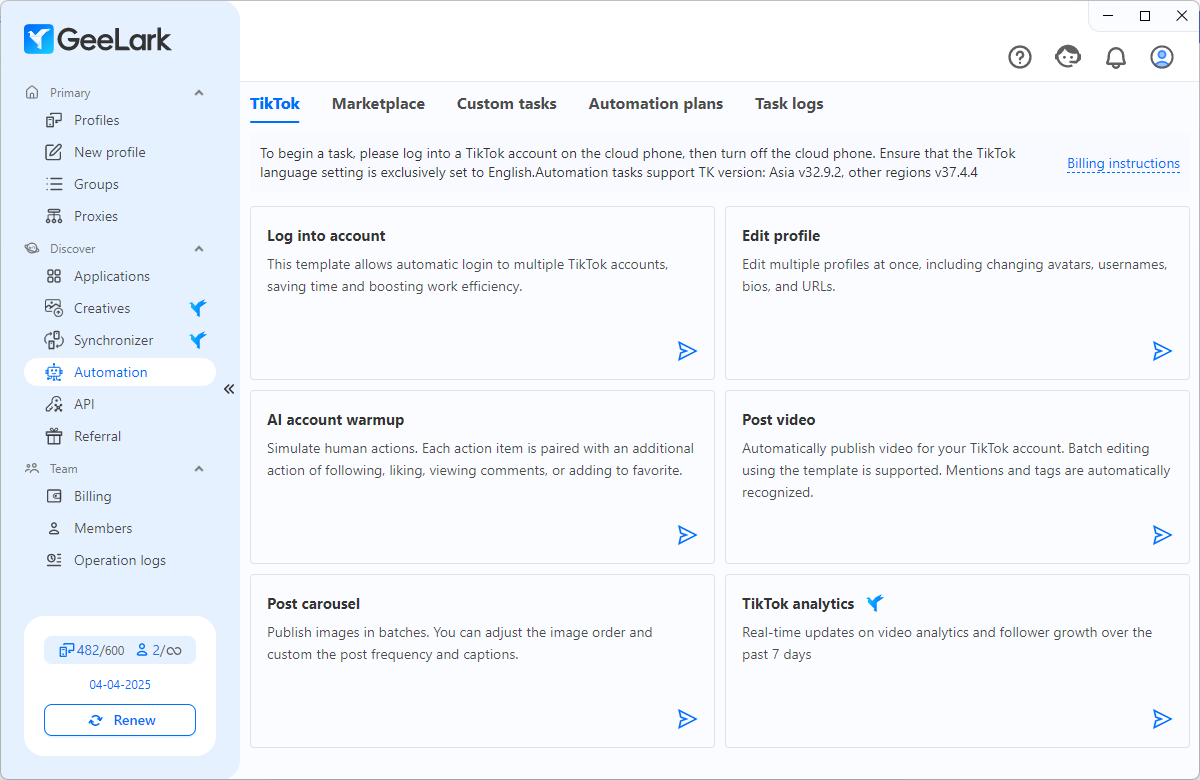The width and height of the screenshot is (1200, 780).
Task: Open the customer support face icon
Action: pos(1068,57)
